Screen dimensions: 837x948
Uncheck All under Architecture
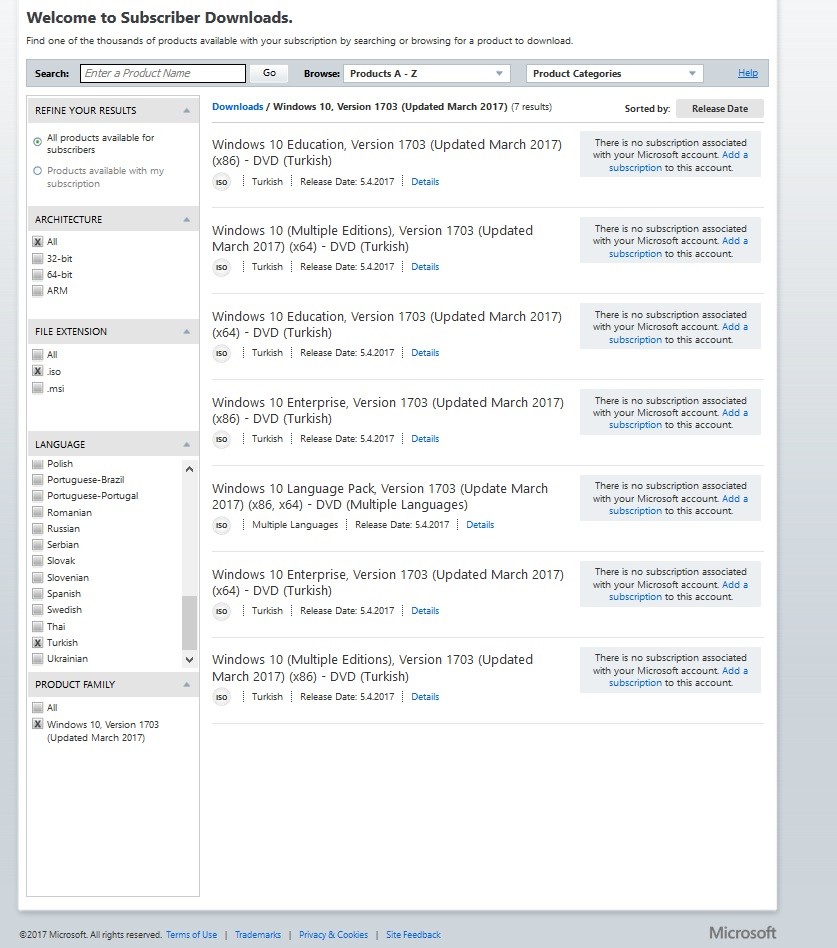37,242
